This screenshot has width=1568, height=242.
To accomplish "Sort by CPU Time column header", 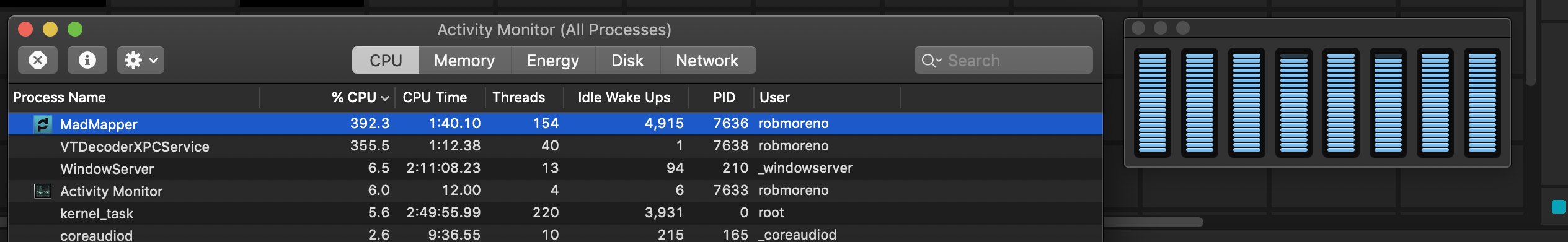I will [x=435, y=97].
